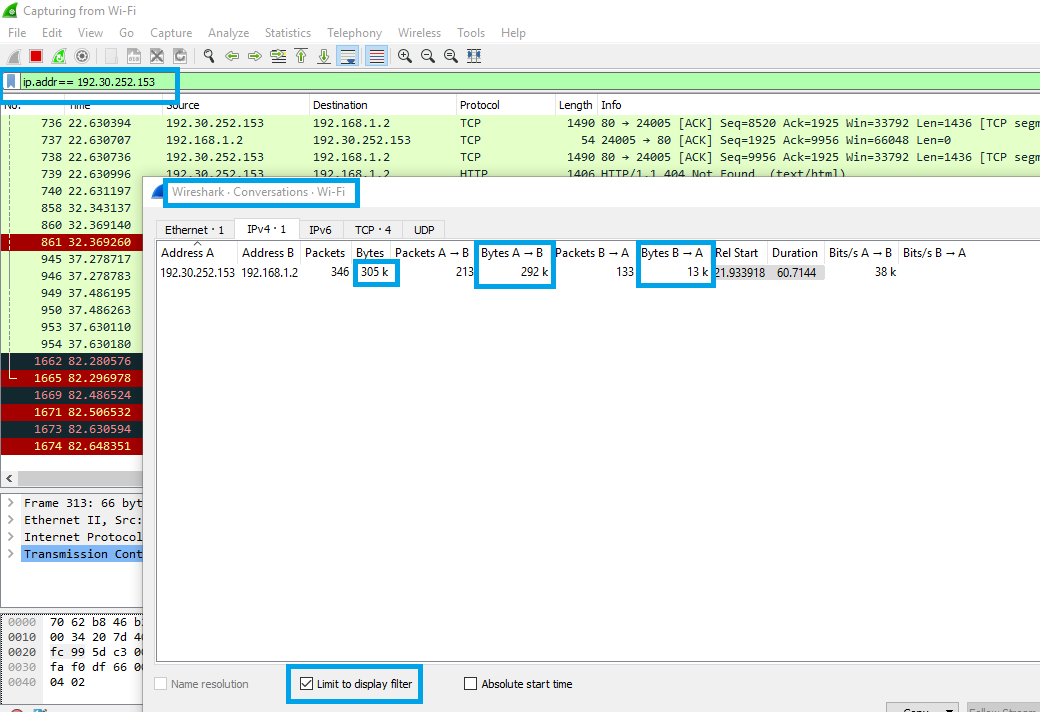
Task: Click the start capture shark fin icon
Action: [14, 56]
